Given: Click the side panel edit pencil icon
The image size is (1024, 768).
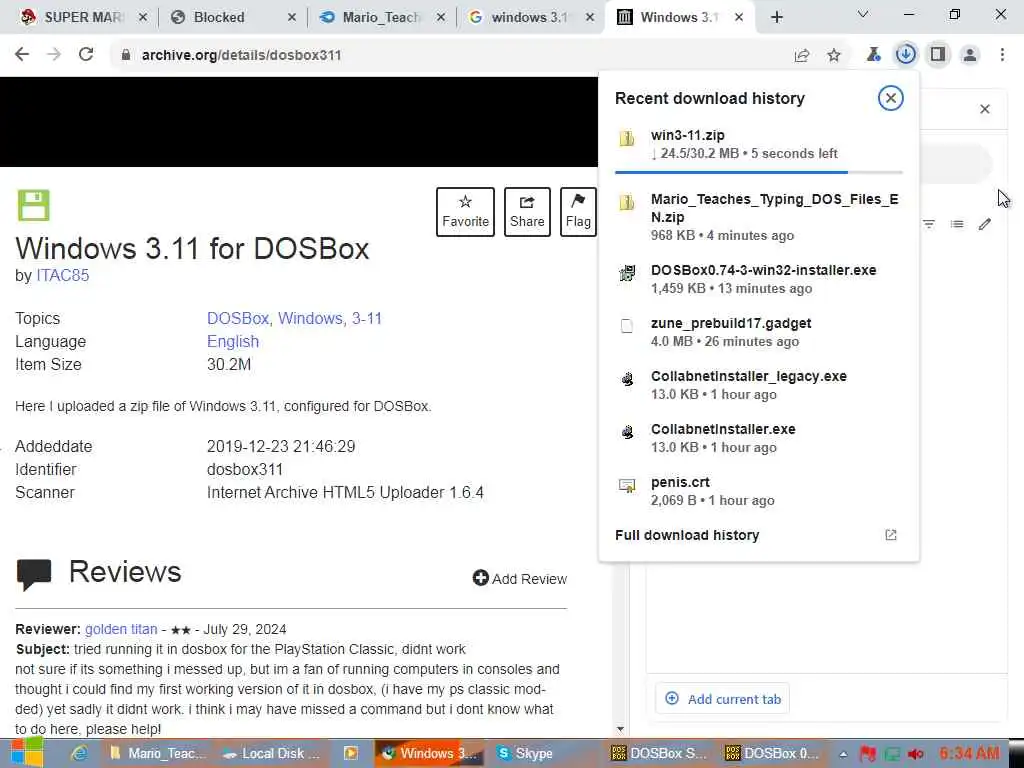Looking at the screenshot, I should tap(985, 224).
